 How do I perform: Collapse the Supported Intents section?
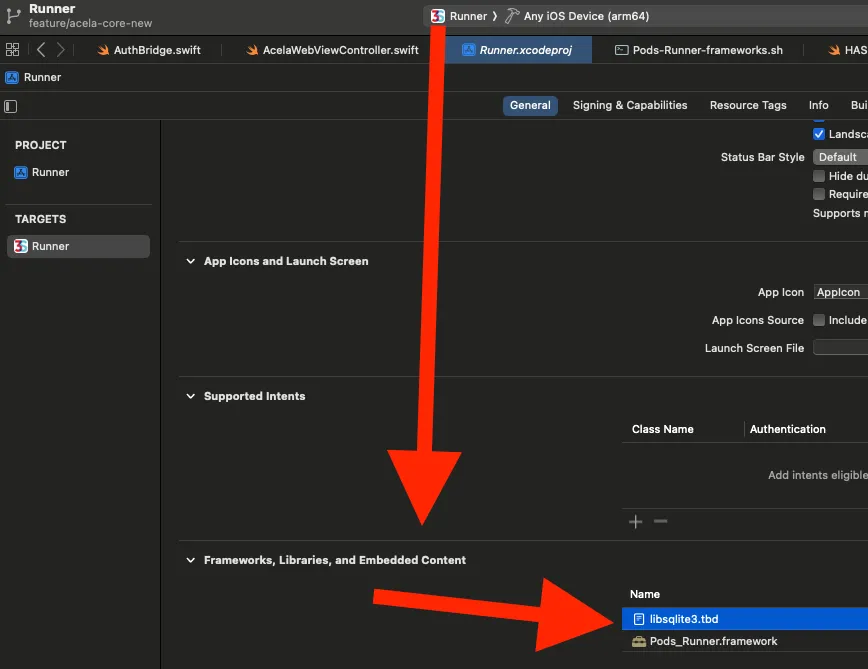tap(190, 396)
